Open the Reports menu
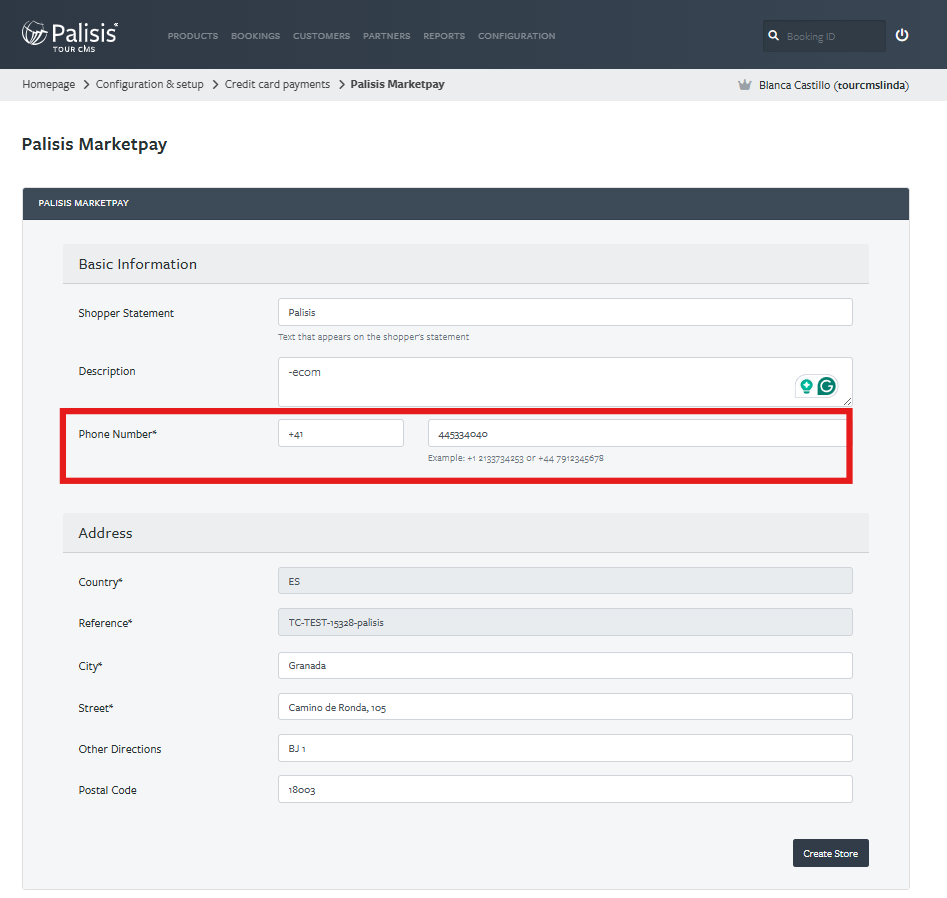 pyautogui.click(x=444, y=36)
